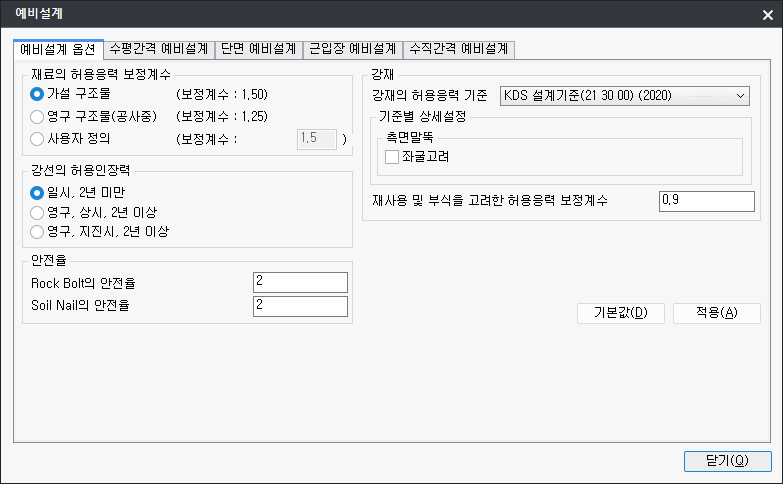Click the 재사용 및 부식 보정계수 field

[706, 201]
